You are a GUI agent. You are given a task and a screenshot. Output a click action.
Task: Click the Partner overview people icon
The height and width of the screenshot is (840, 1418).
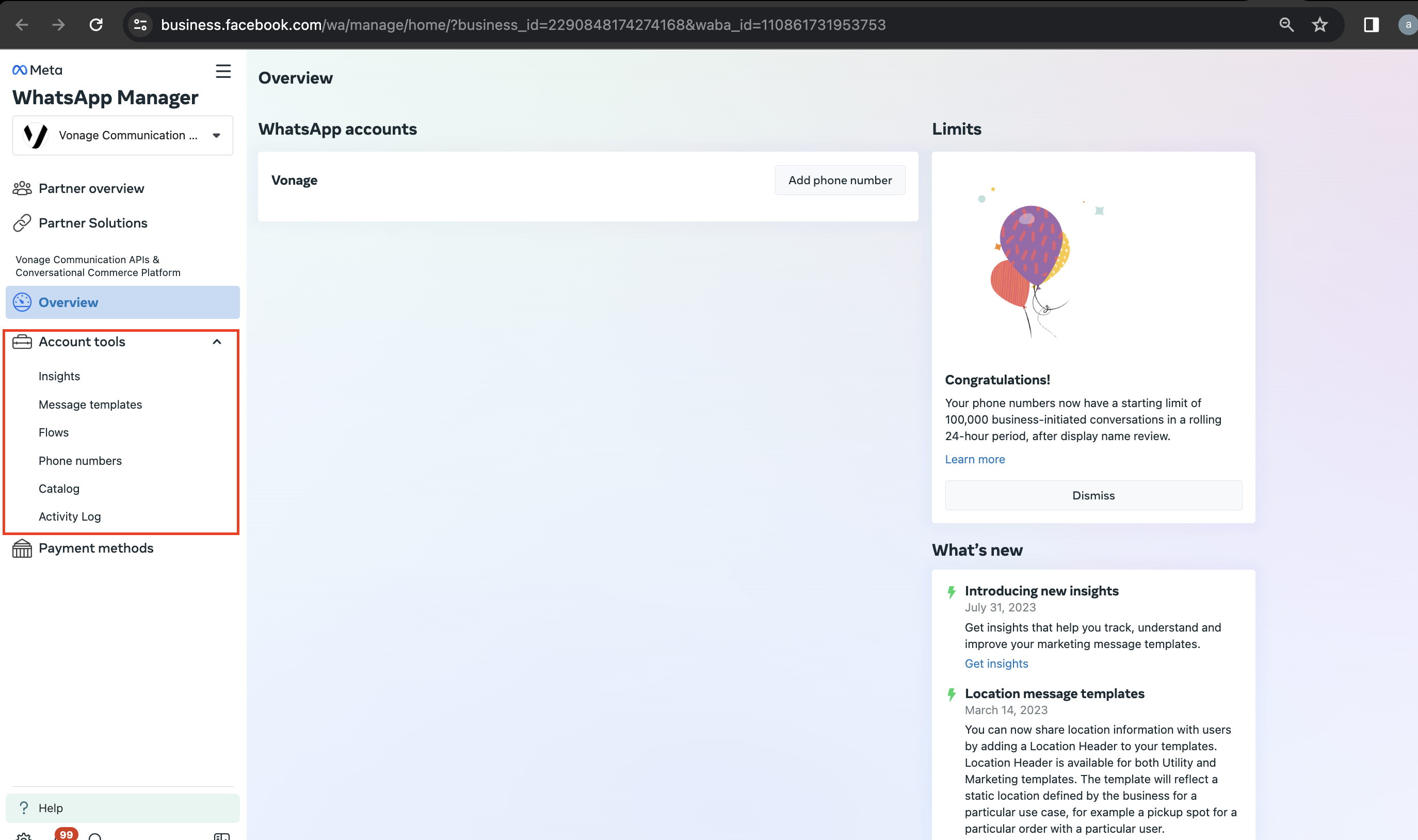coord(22,188)
